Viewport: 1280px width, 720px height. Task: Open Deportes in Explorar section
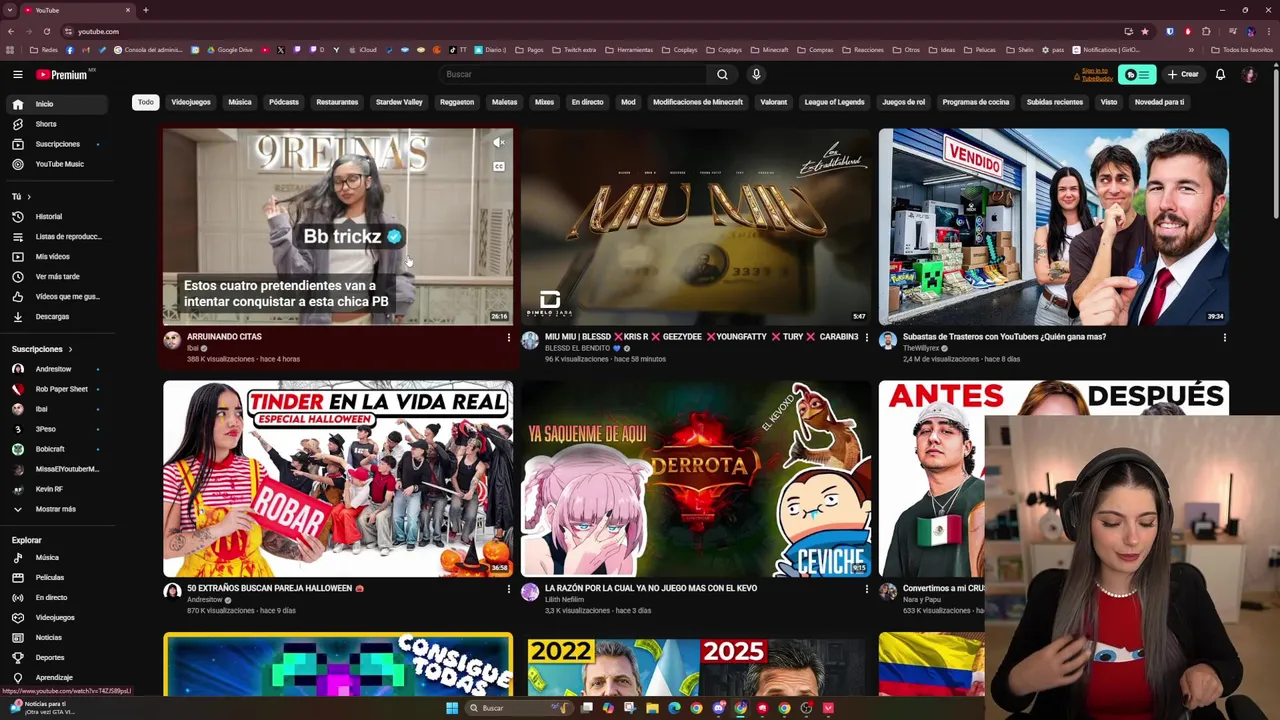56,657
